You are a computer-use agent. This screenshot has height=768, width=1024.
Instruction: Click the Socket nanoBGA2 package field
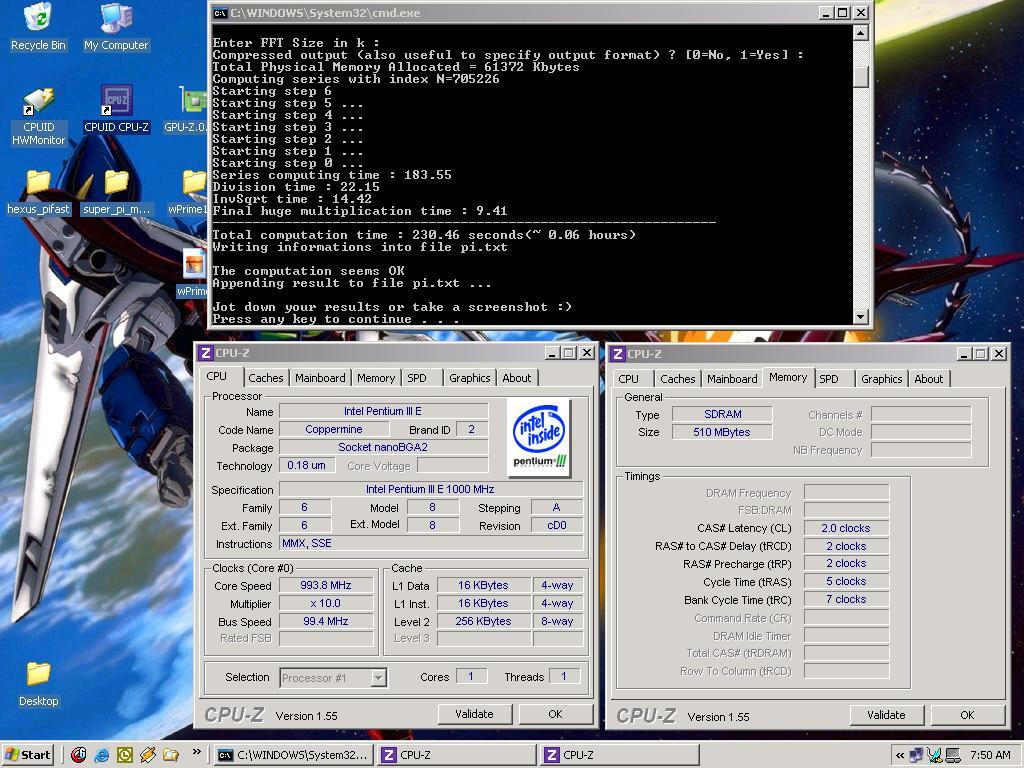(x=383, y=447)
